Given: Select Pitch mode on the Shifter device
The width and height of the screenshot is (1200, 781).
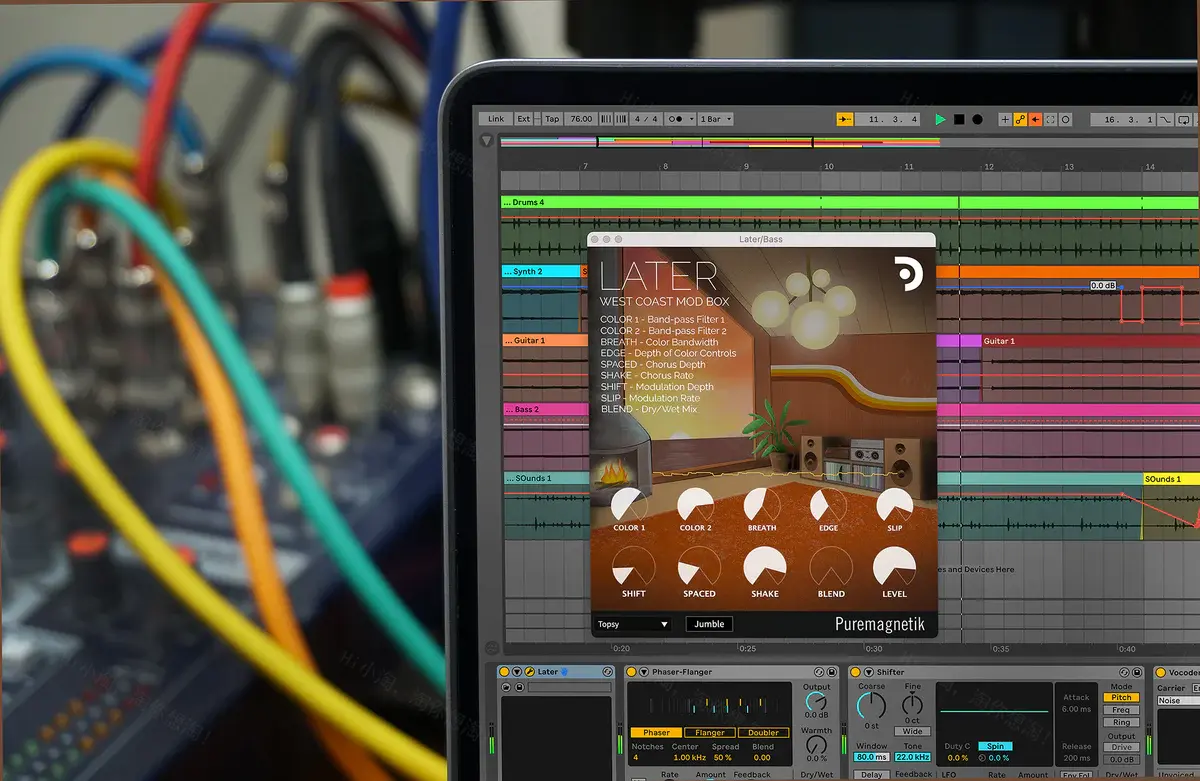Looking at the screenshot, I should click(1120, 697).
